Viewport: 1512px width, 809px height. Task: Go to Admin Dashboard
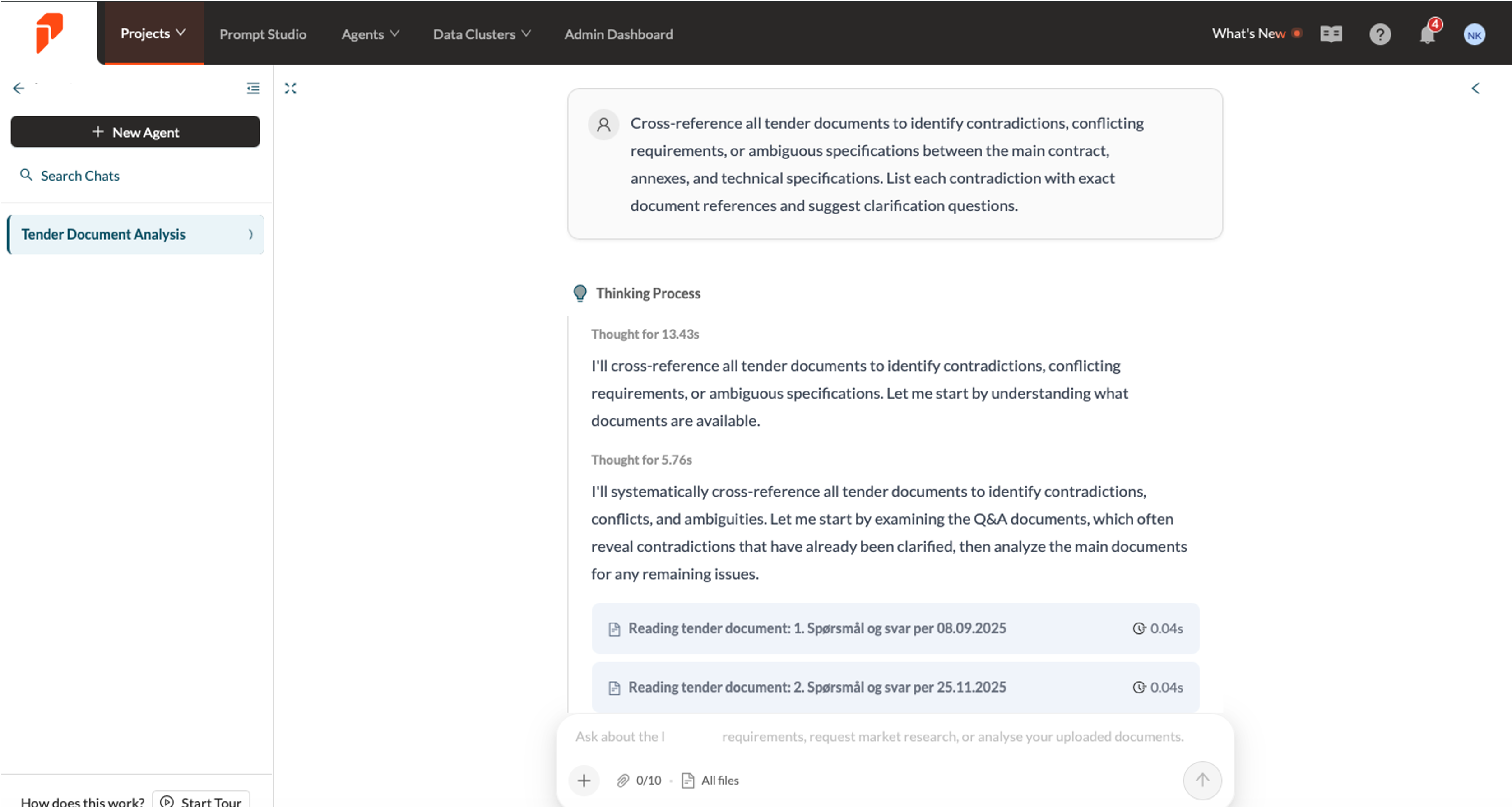coord(618,34)
